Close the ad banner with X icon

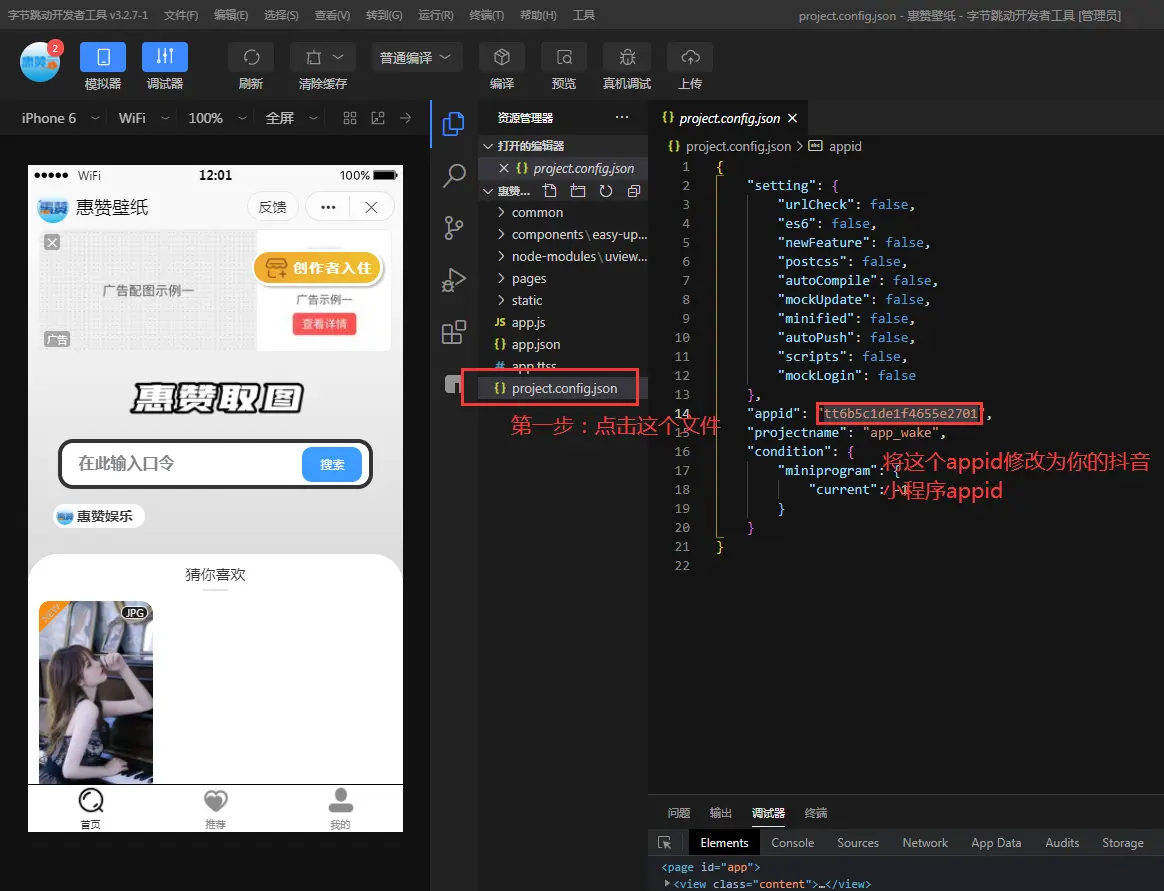pos(52,242)
